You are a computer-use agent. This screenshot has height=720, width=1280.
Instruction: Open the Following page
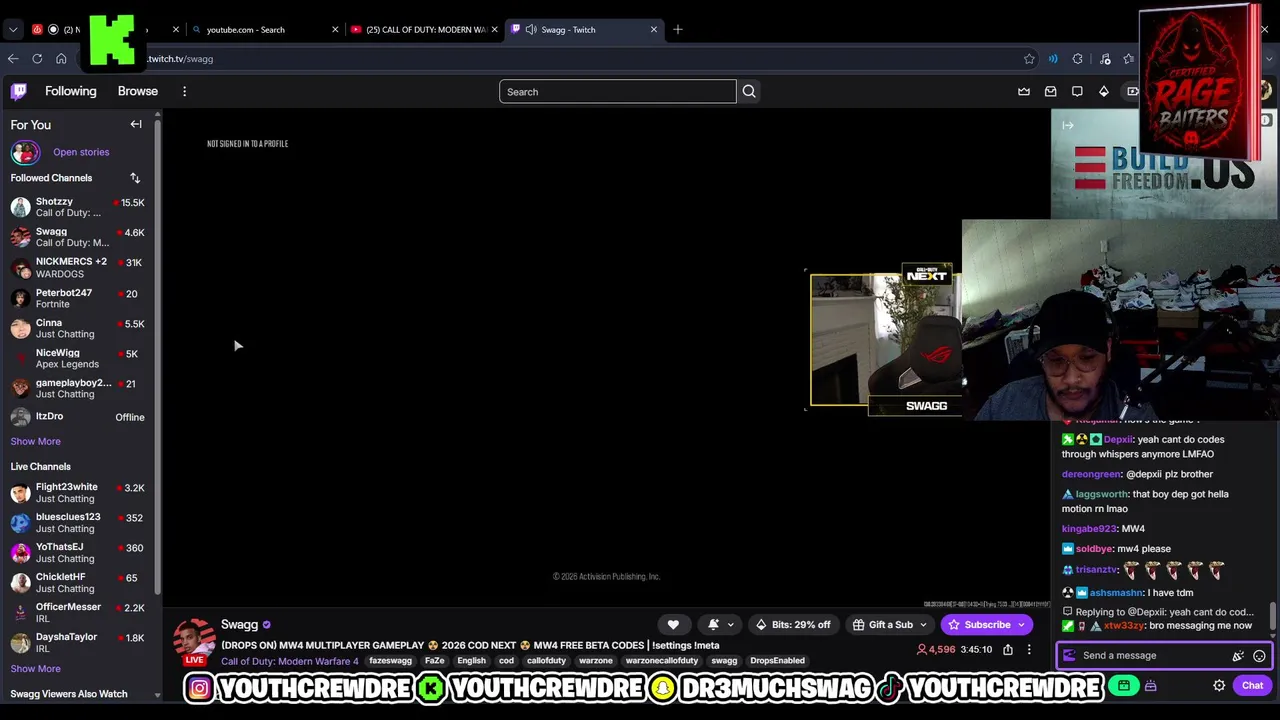(71, 91)
